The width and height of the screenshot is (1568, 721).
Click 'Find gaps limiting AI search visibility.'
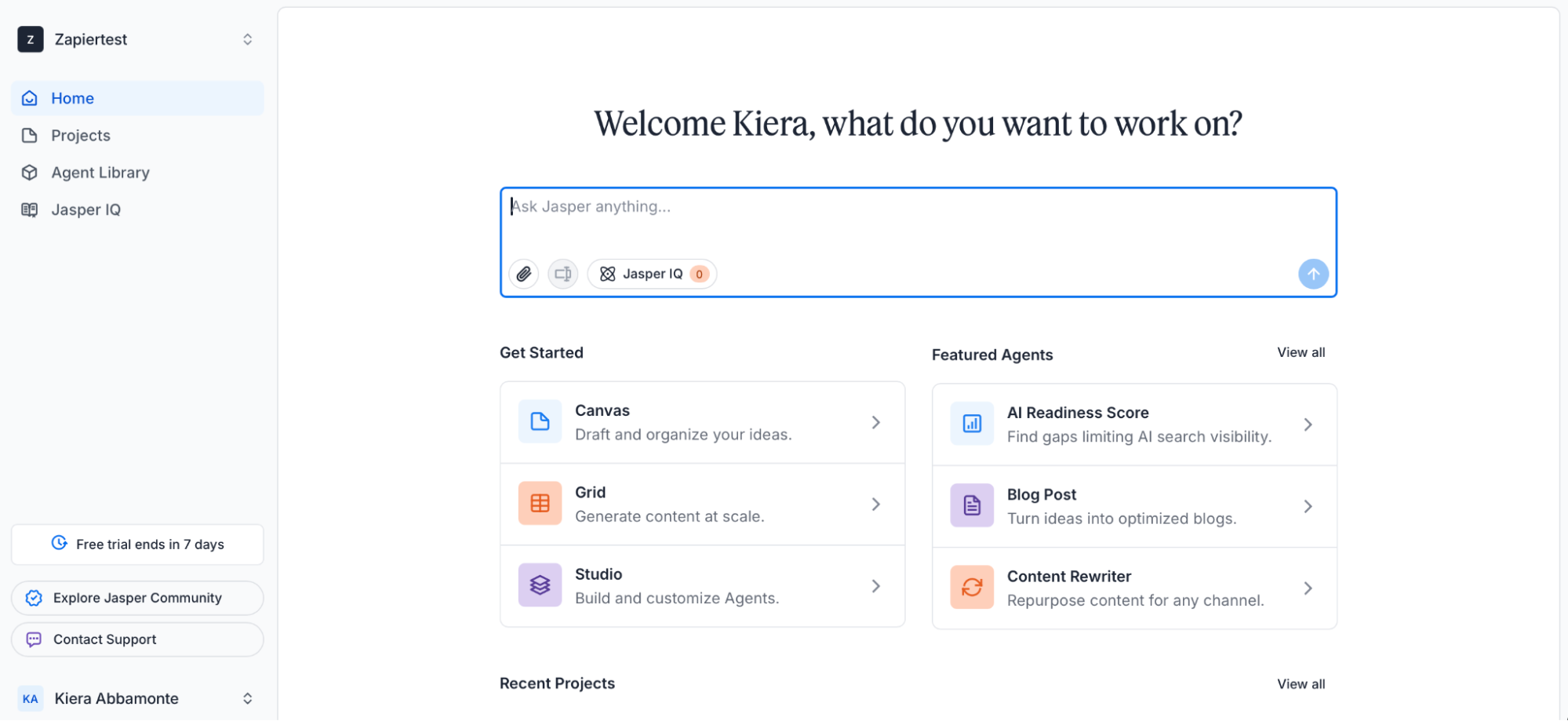coord(1139,437)
